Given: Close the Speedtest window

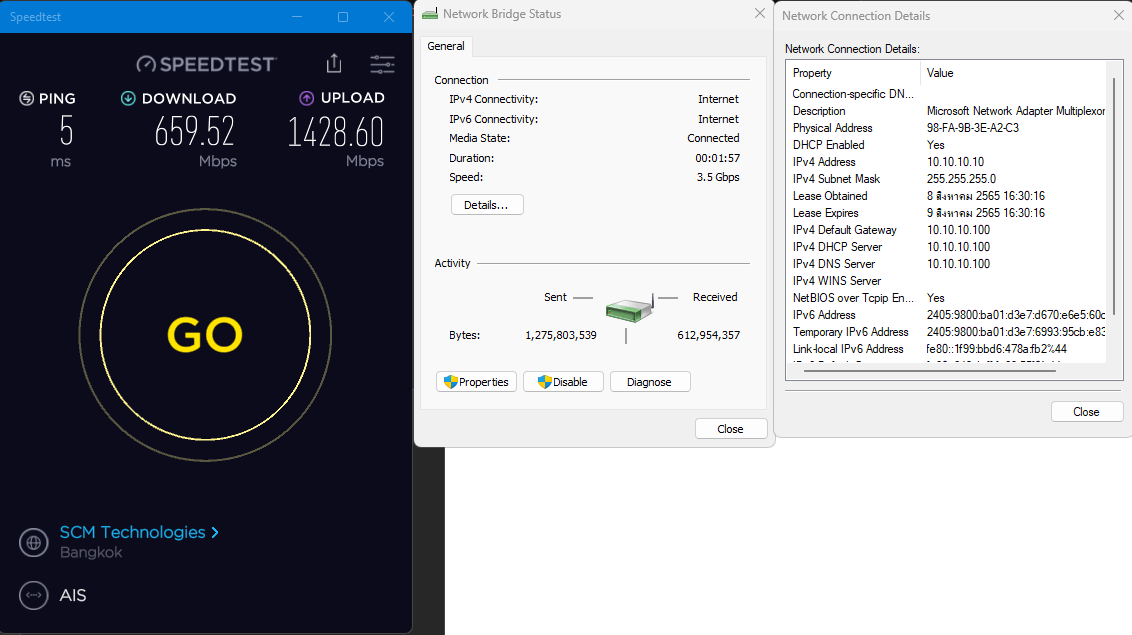Looking at the screenshot, I should (389, 17).
